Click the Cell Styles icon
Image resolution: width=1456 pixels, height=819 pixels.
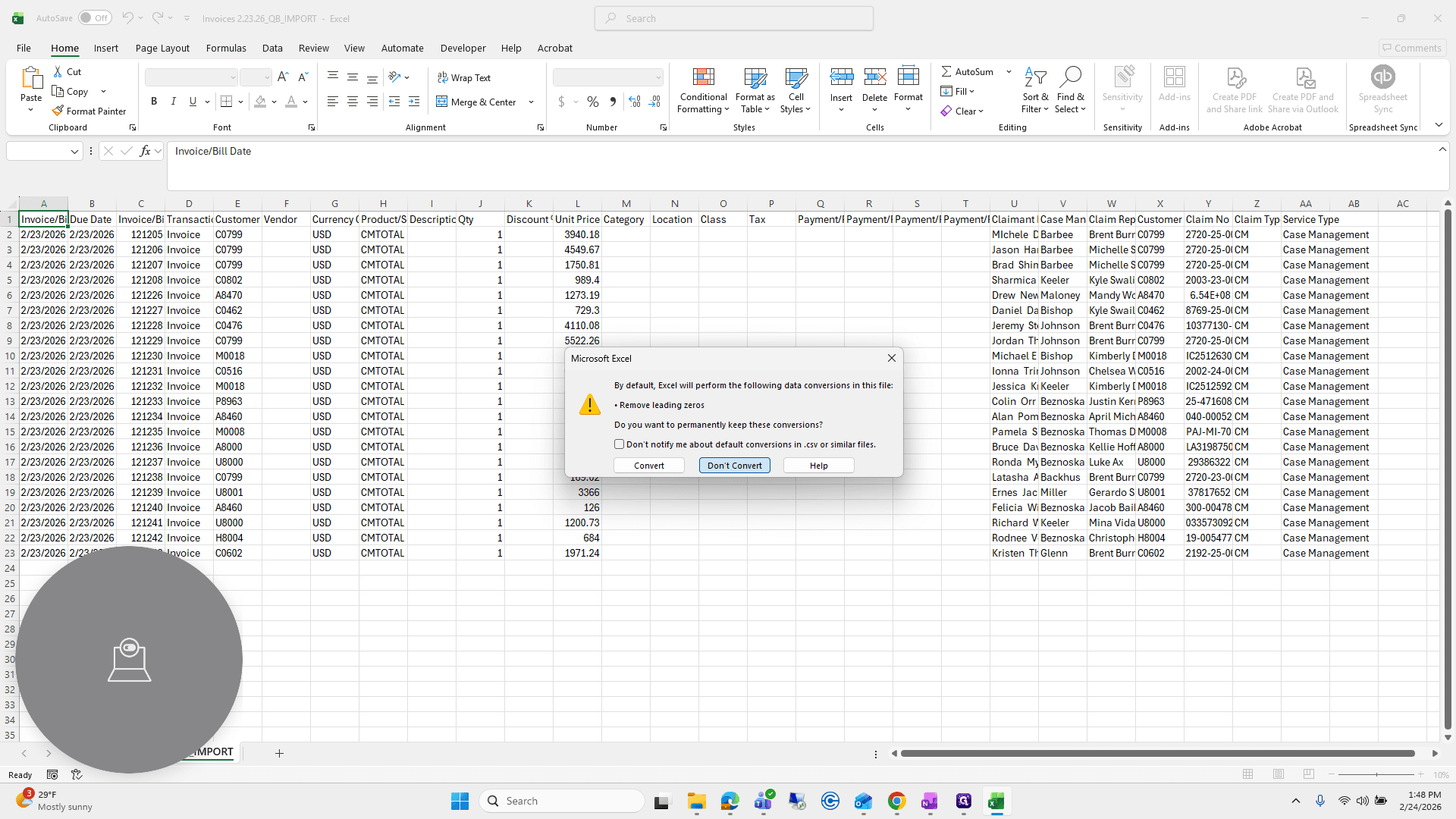796,77
